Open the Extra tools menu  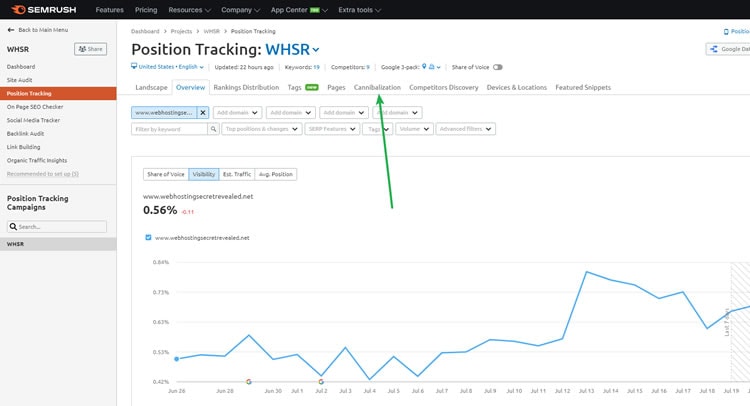click(359, 10)
